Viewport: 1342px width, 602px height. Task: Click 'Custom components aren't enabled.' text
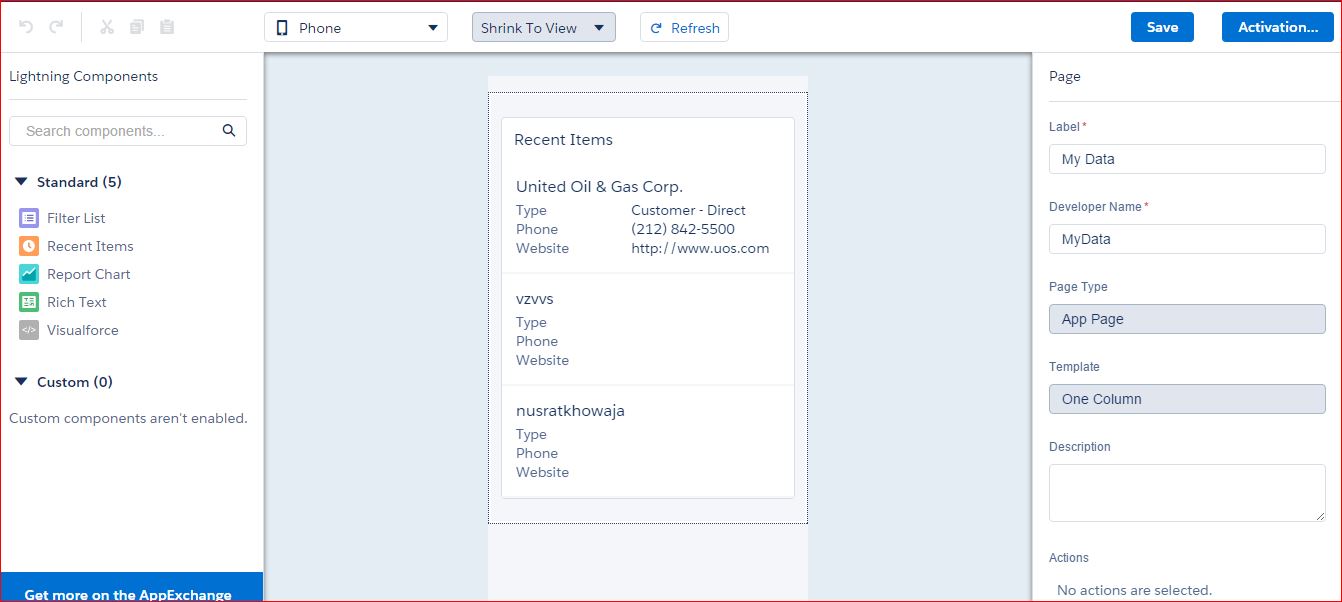(x=128, y=418)
